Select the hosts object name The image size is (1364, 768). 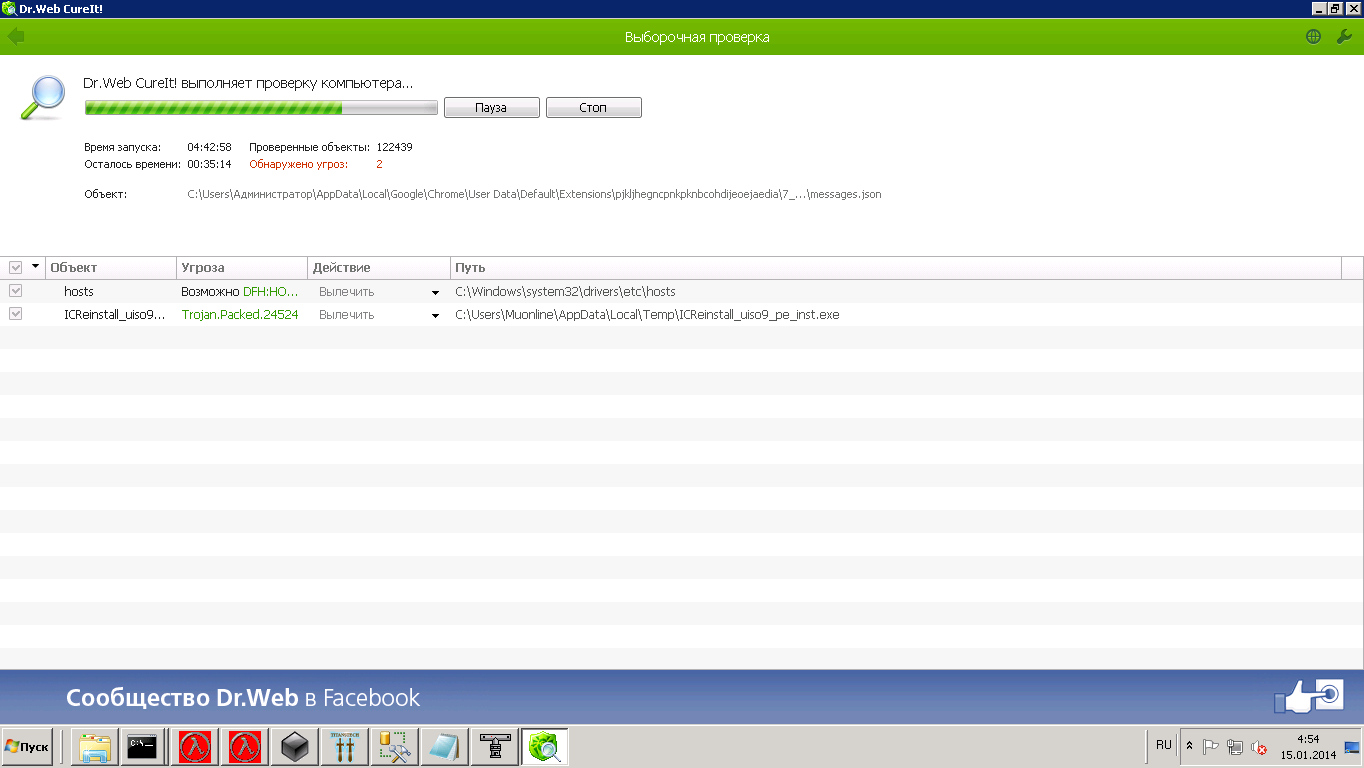pos(79,292)
